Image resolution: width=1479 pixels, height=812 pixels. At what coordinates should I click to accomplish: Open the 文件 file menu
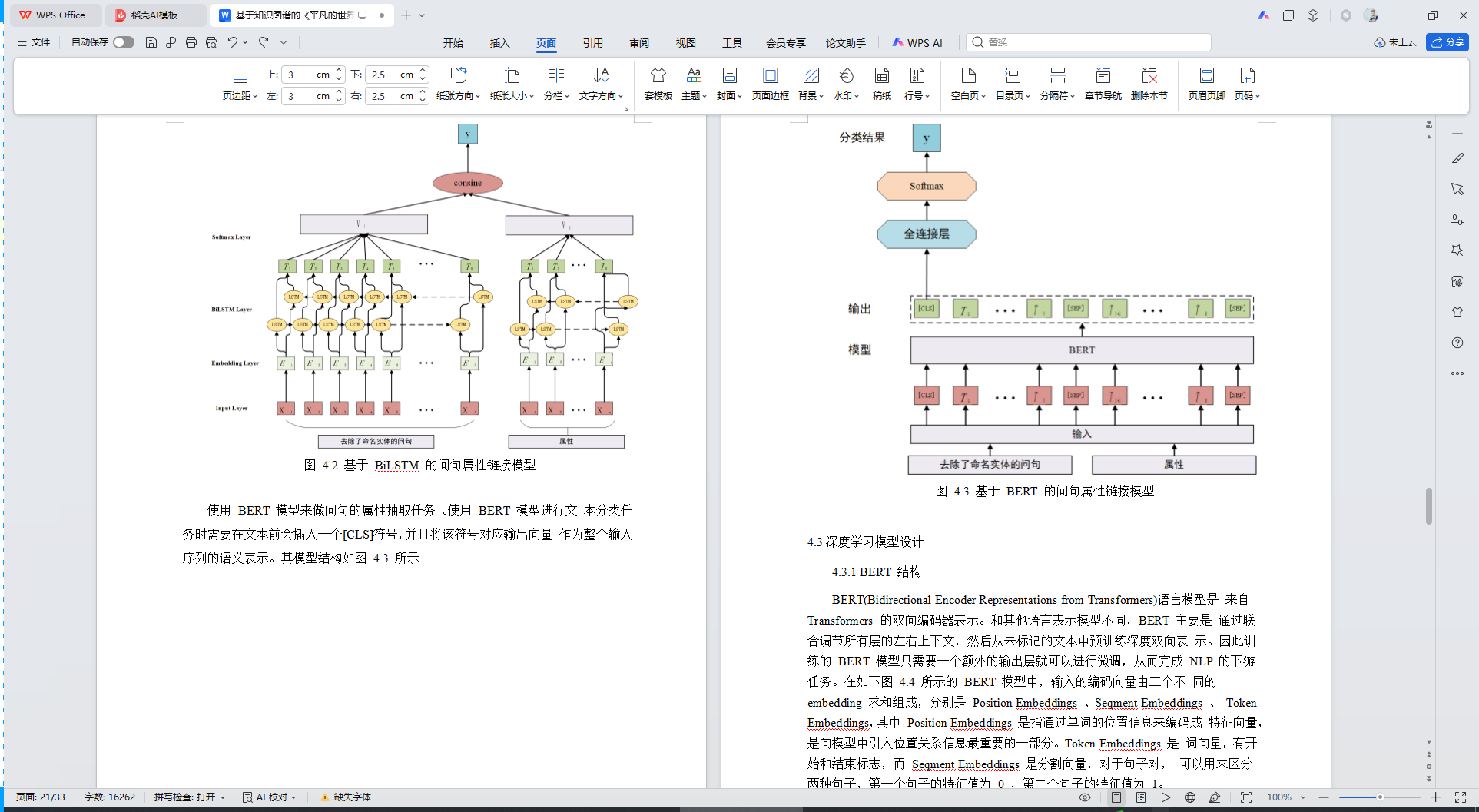pyautogui.click(x=34, y=42)
